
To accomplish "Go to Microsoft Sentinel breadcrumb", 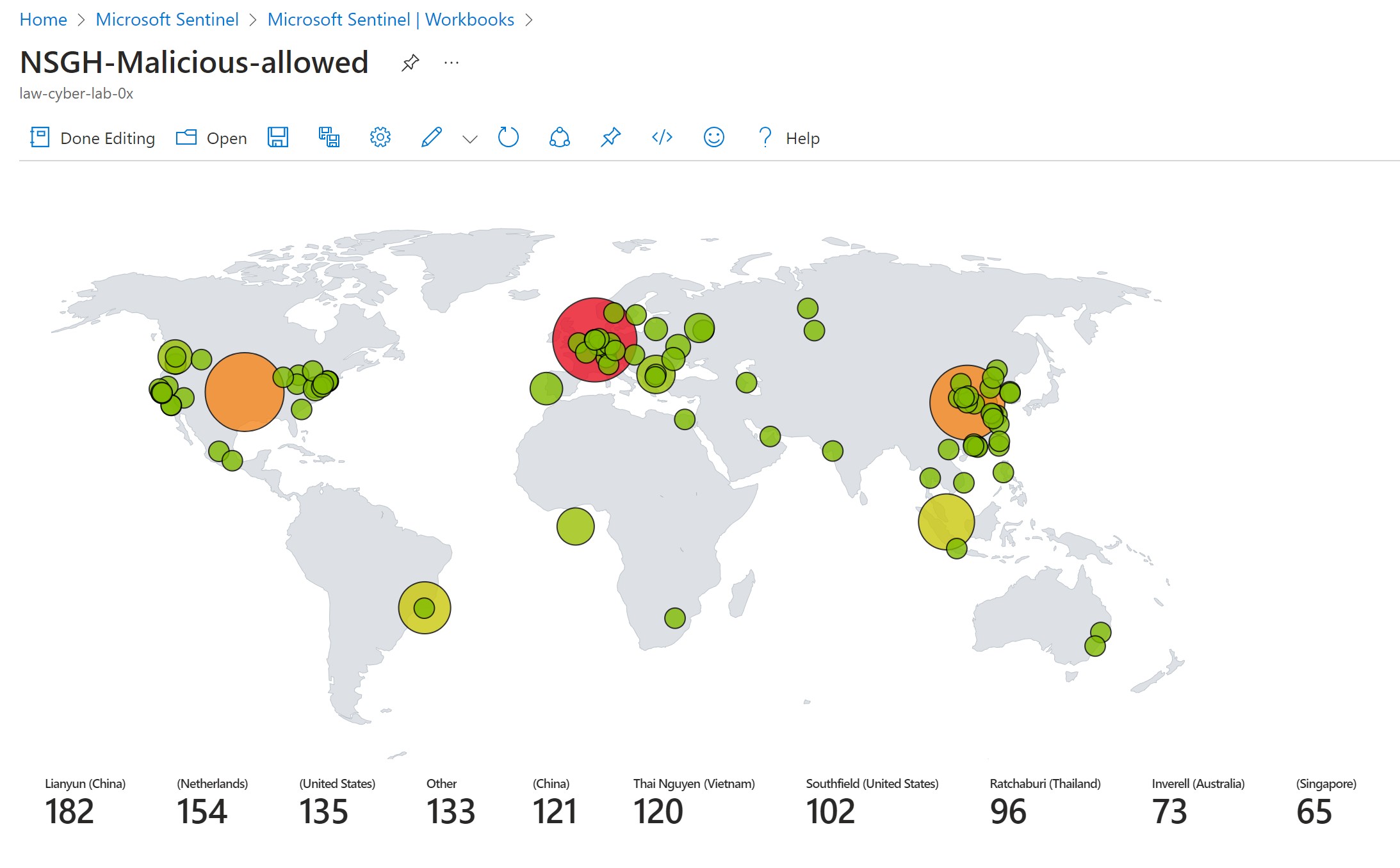I will (x=167, y=20).
